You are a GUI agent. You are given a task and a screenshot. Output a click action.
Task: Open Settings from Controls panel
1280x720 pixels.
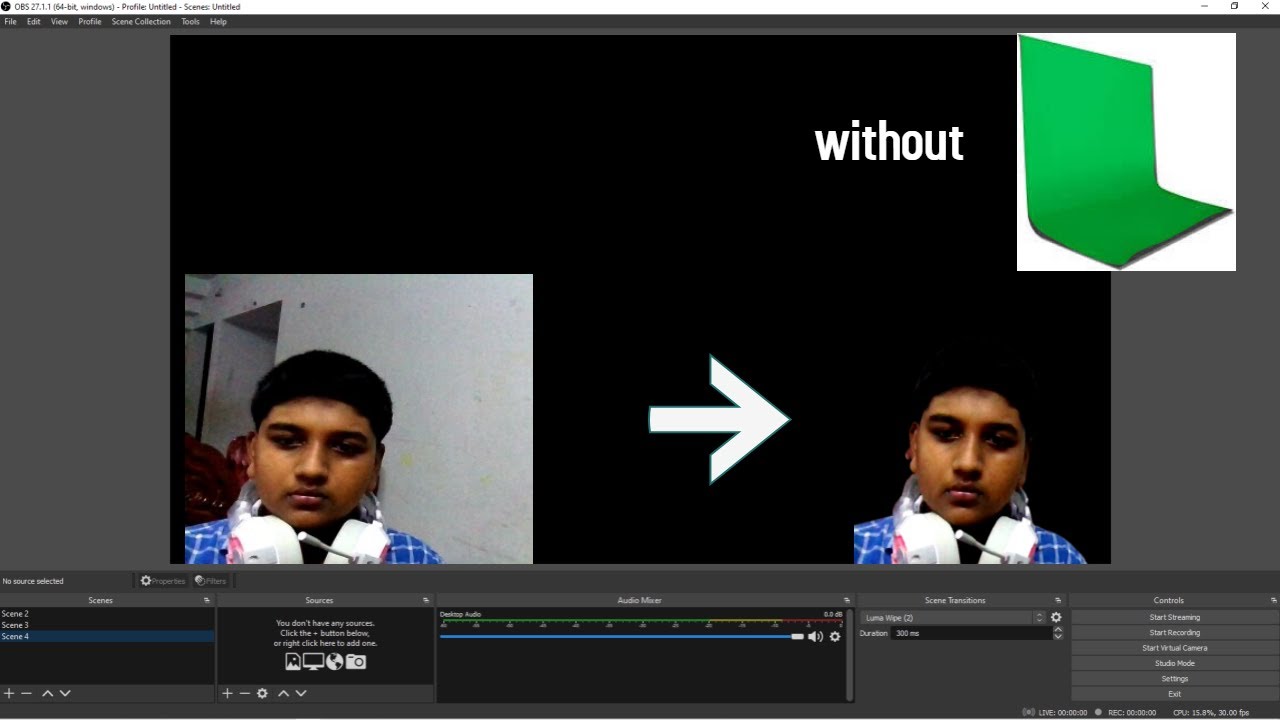click(1174, 679)
